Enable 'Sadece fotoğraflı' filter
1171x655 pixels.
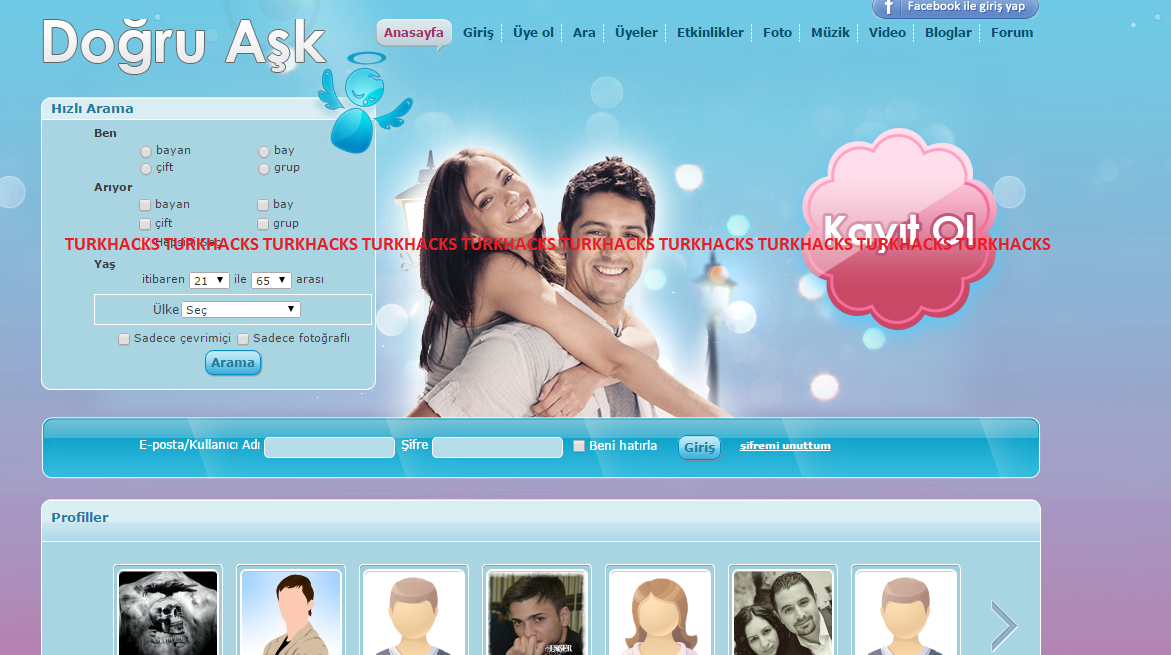pyautogui.click(x=243, y=339)
